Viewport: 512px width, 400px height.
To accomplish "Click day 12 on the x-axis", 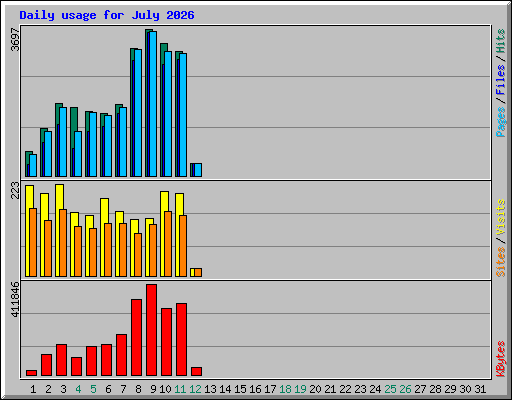I will pos(195,389).
